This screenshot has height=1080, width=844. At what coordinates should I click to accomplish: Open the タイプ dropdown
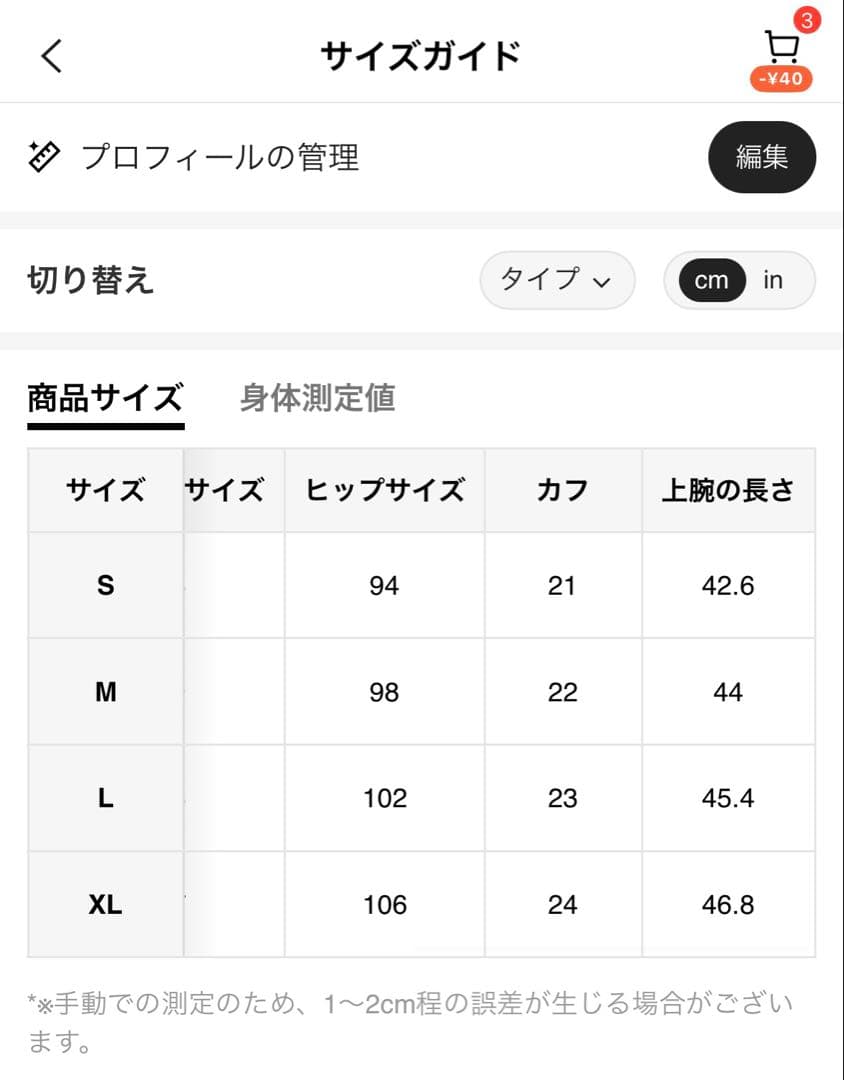[557, 281]
